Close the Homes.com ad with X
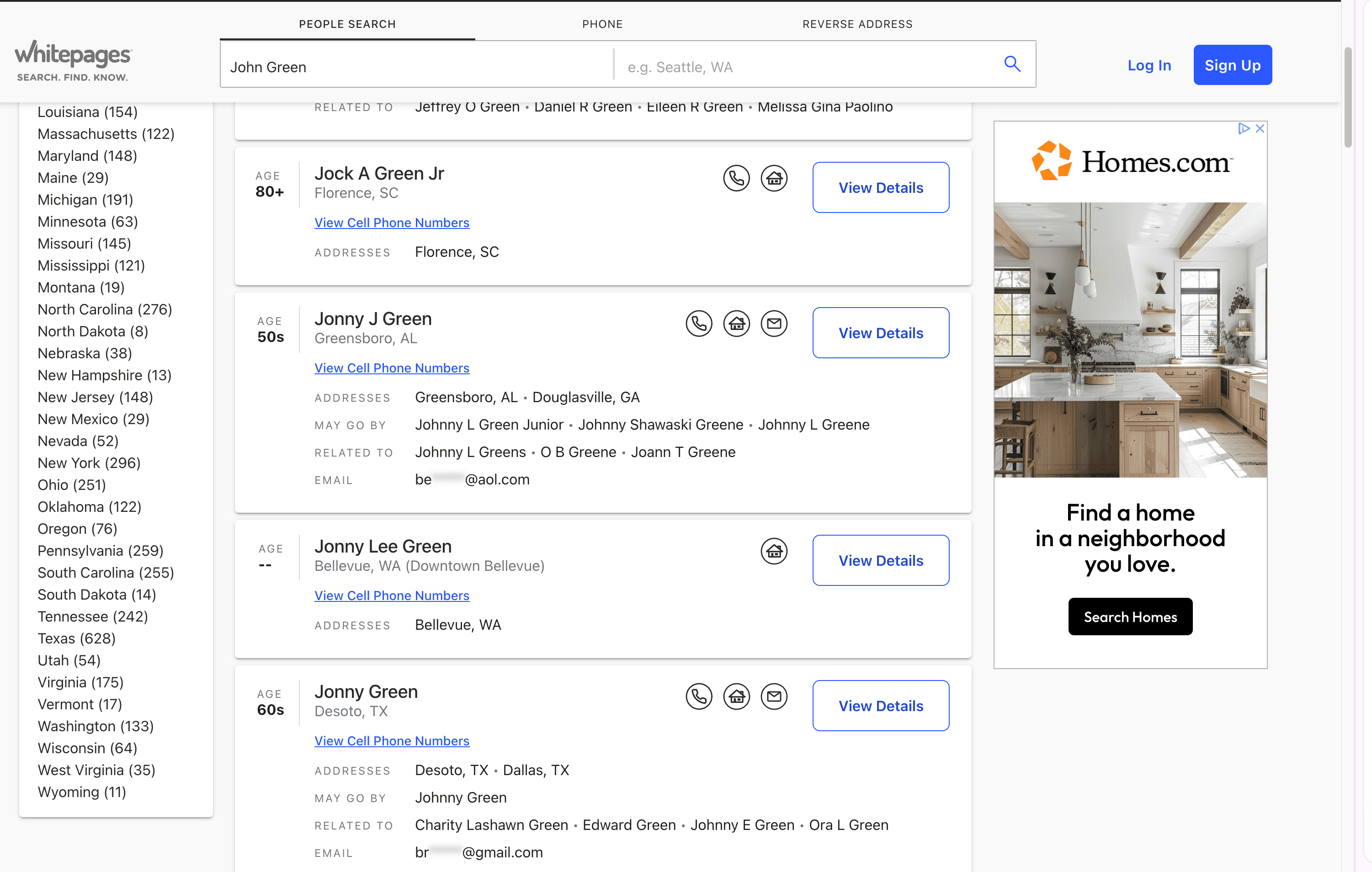Screen dimensions: 1372x872 coord(1260,129)
